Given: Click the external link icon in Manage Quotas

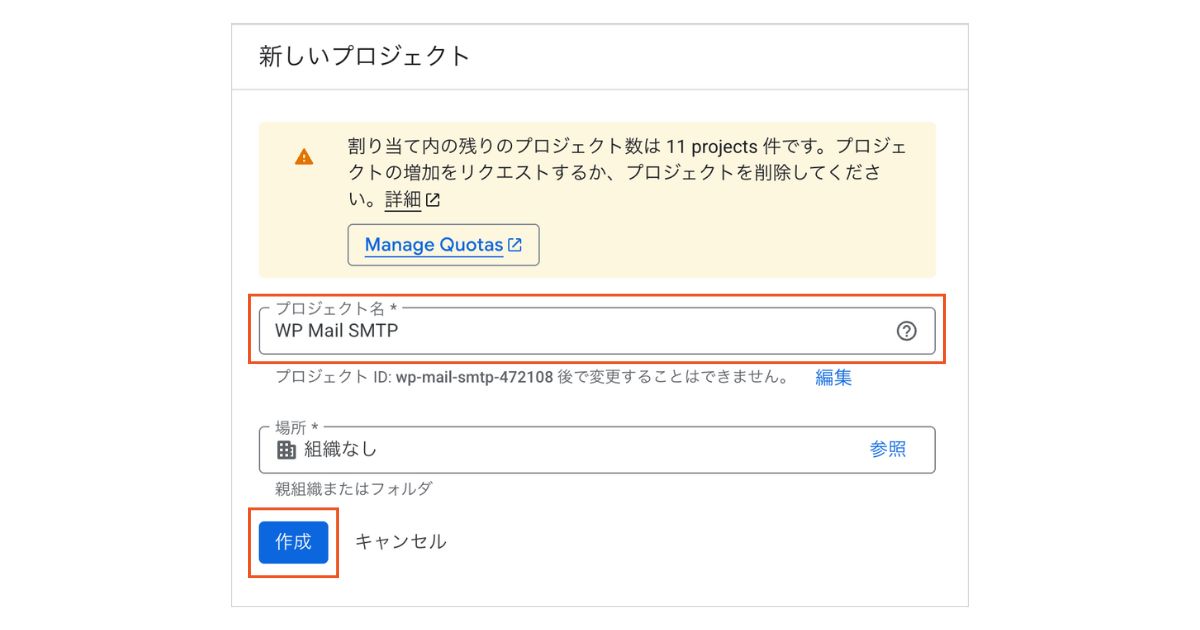Looking at the screenshot, I should pos(515,245).
